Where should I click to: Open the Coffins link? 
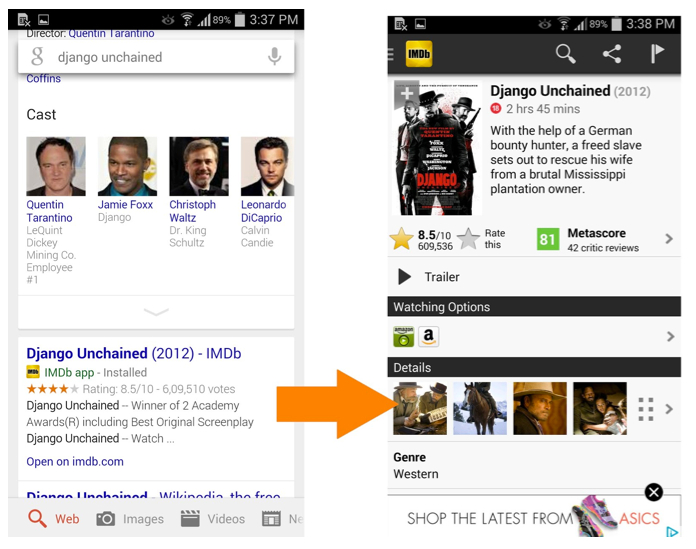tap(44, 79)
